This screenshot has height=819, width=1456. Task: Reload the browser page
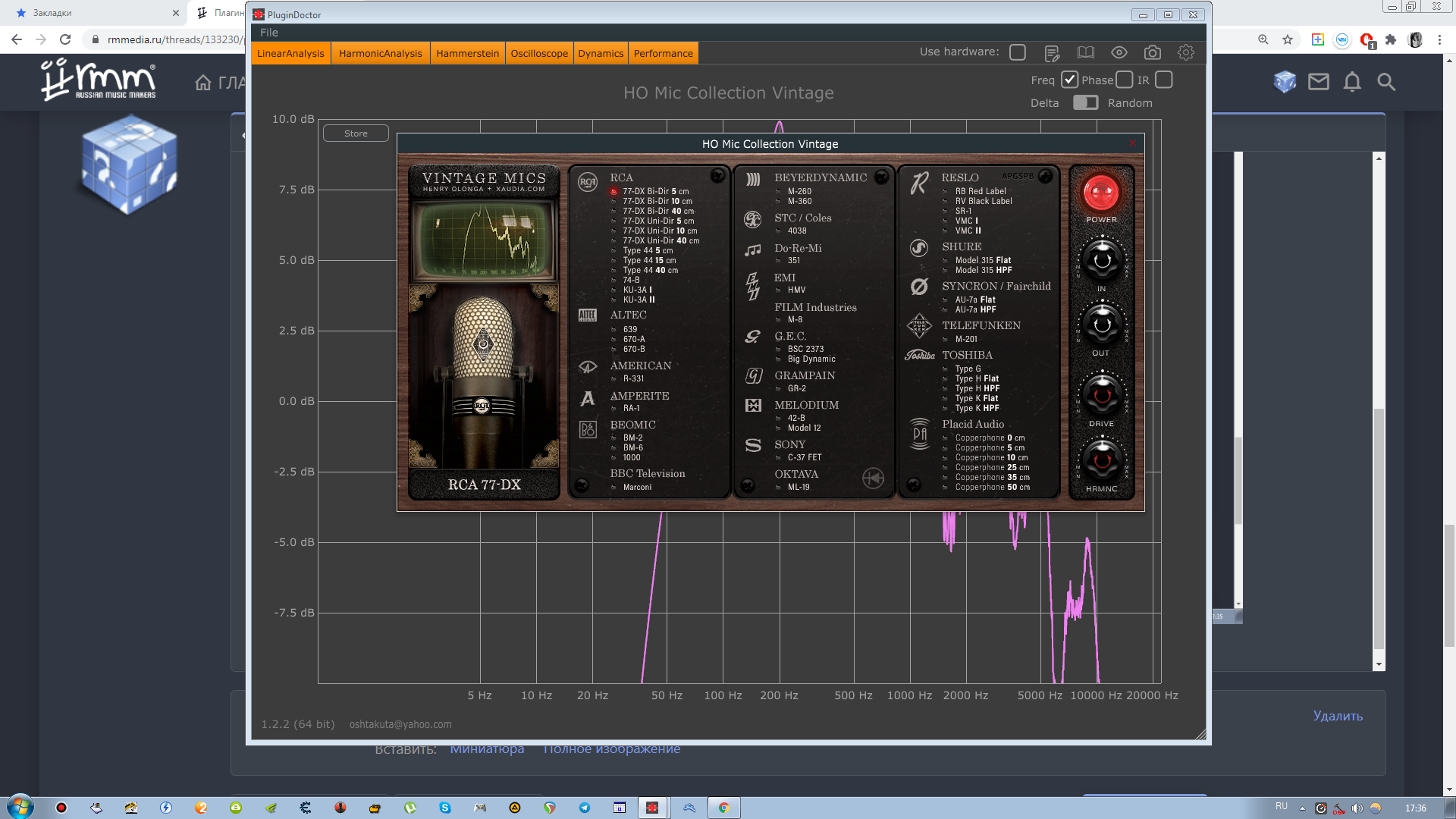65,39
